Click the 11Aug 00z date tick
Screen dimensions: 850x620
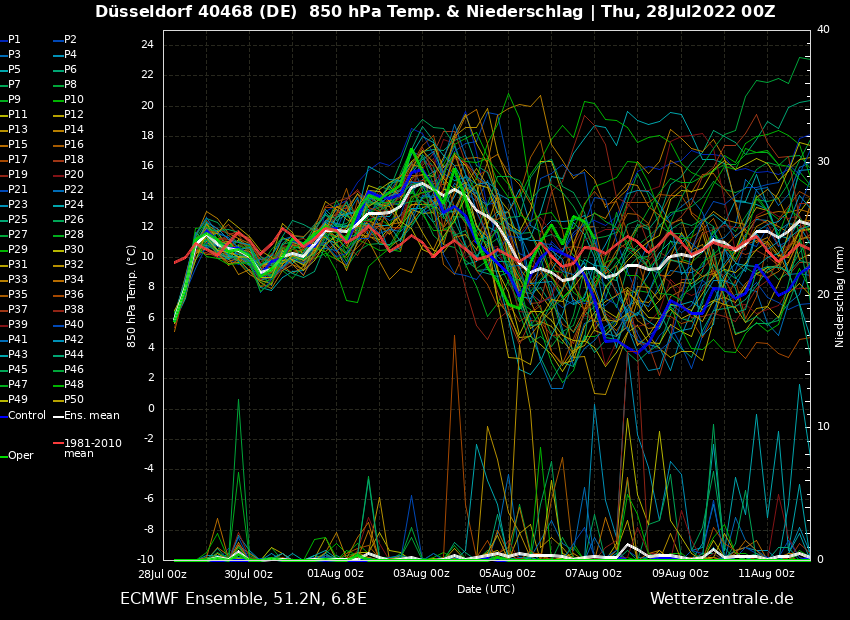point(766,574)
